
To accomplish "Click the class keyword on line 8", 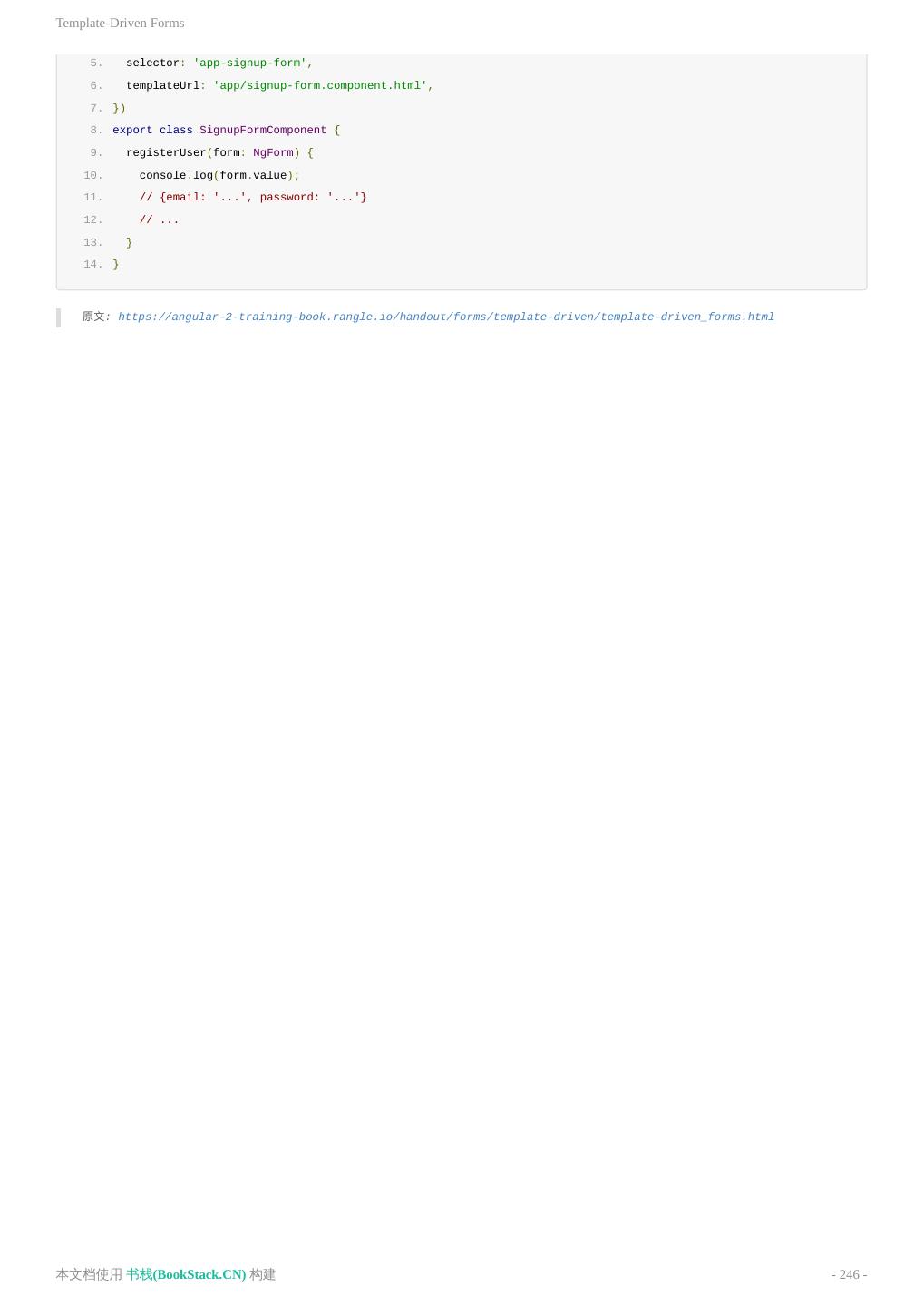I will click(176, 131).
